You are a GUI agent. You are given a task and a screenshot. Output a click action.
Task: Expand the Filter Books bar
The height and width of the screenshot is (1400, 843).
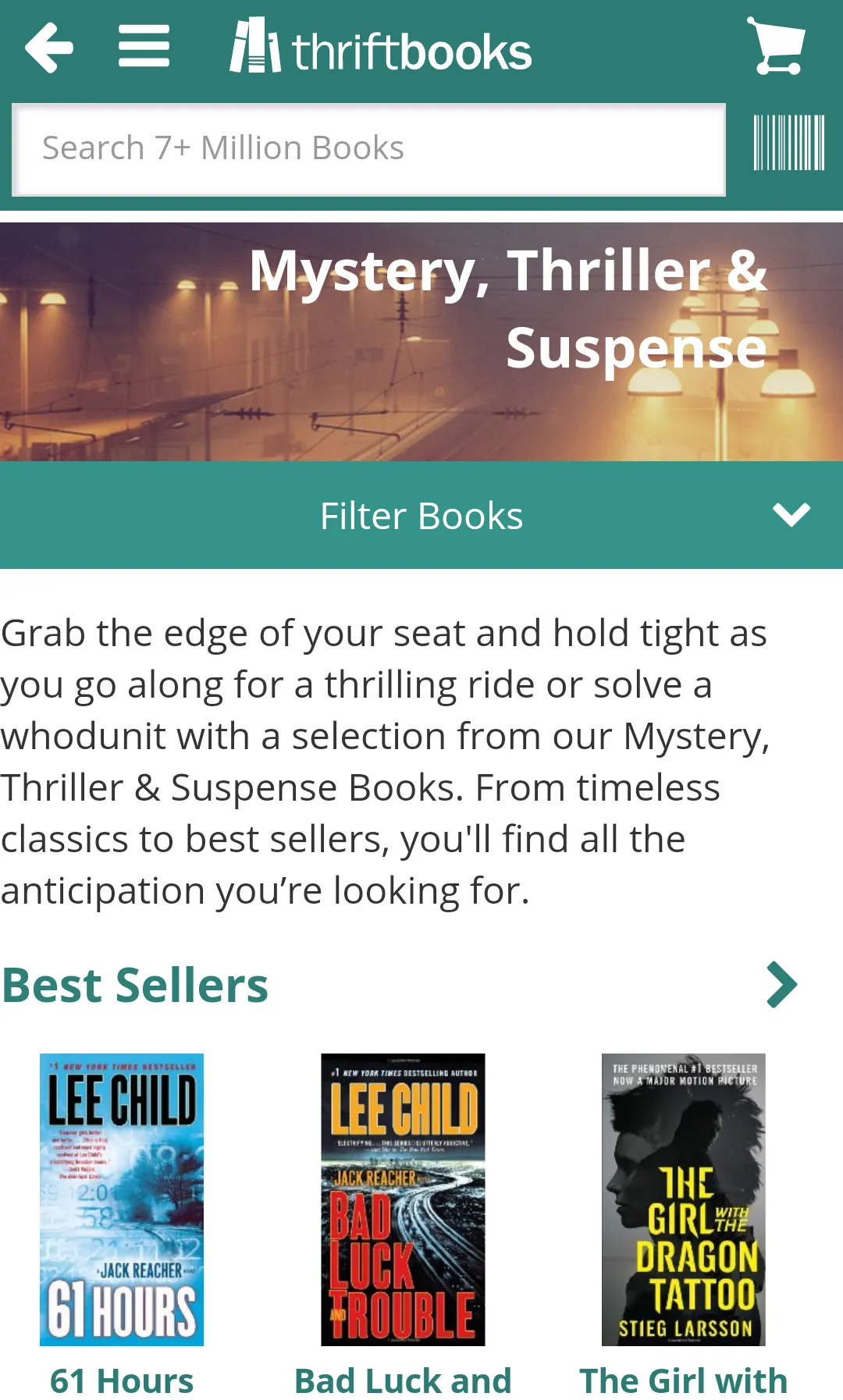(x=421, y=516)
